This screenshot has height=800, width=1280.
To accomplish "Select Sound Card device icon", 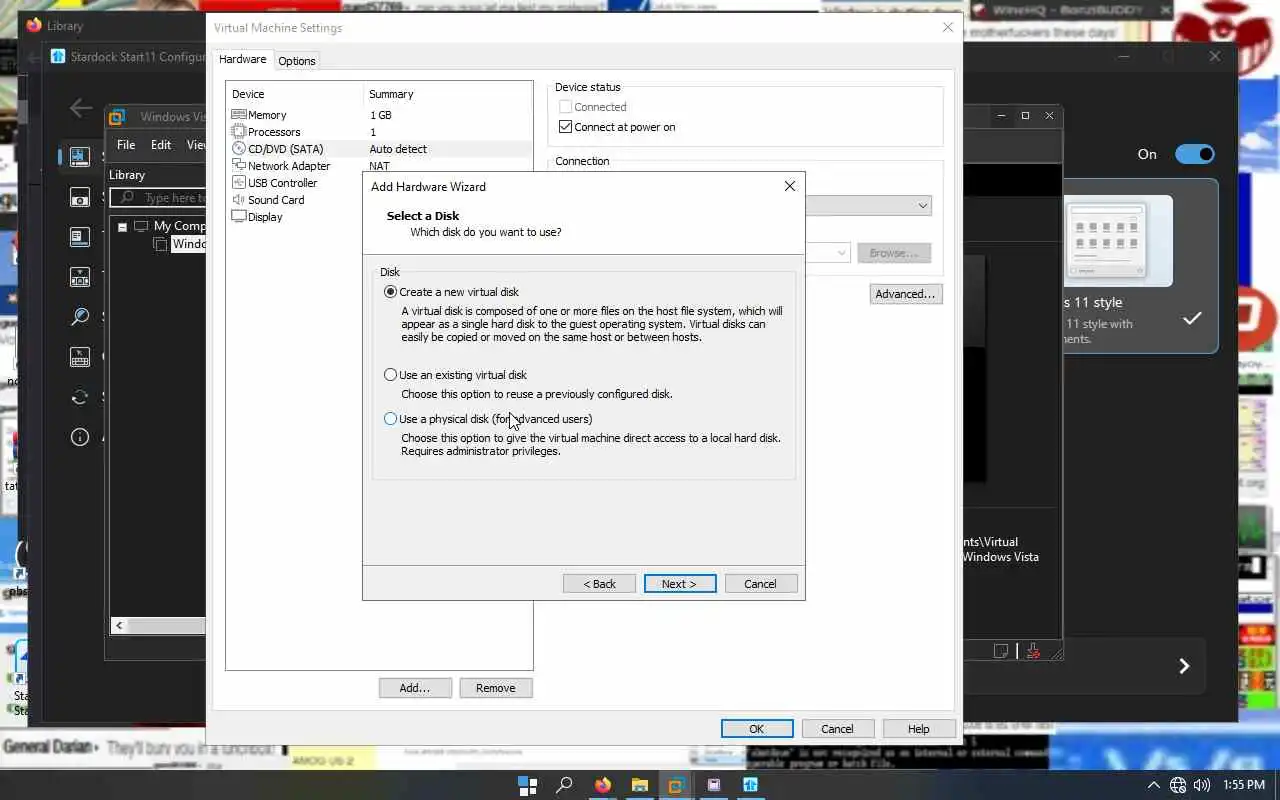I will (238, 200).
